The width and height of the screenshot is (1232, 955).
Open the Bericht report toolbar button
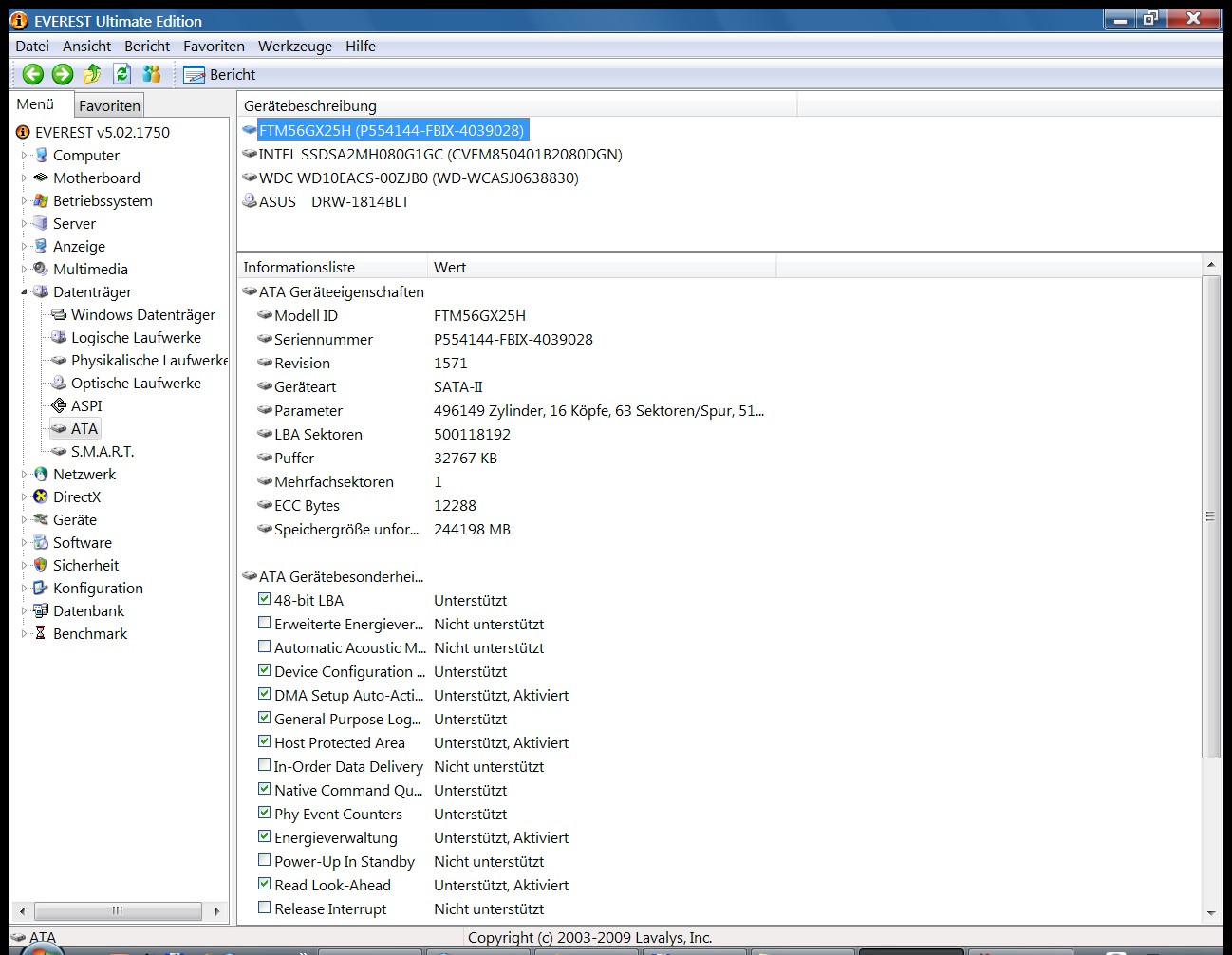click(x=219, y=75)
